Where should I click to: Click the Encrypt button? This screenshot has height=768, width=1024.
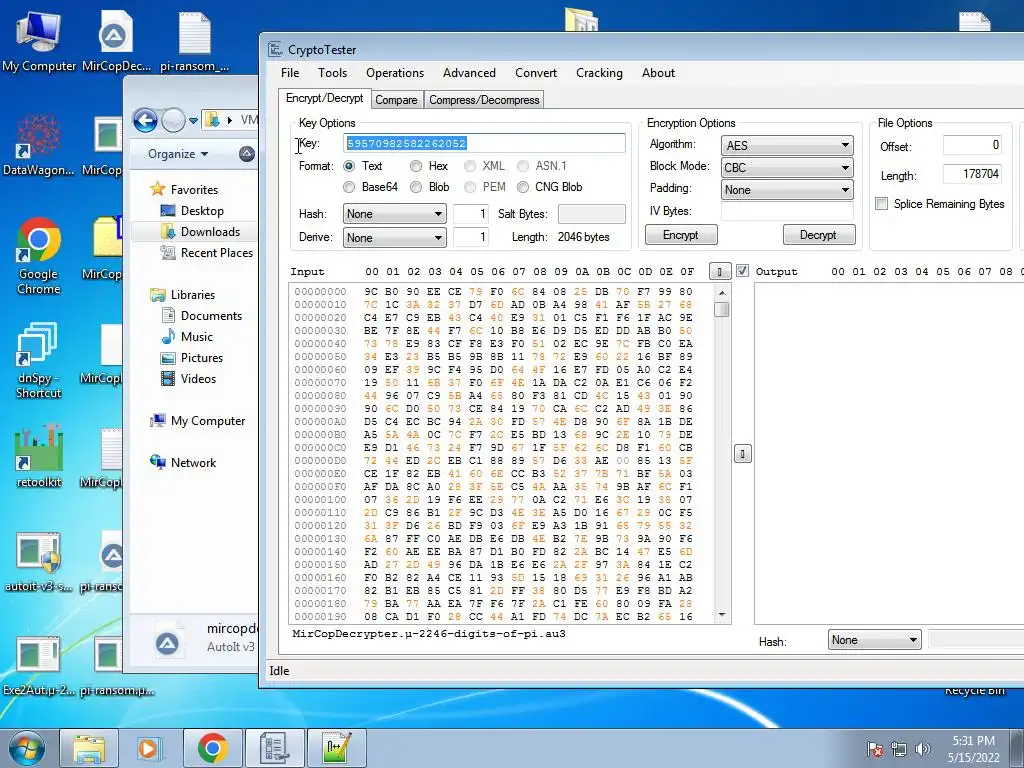pos(681,234)
